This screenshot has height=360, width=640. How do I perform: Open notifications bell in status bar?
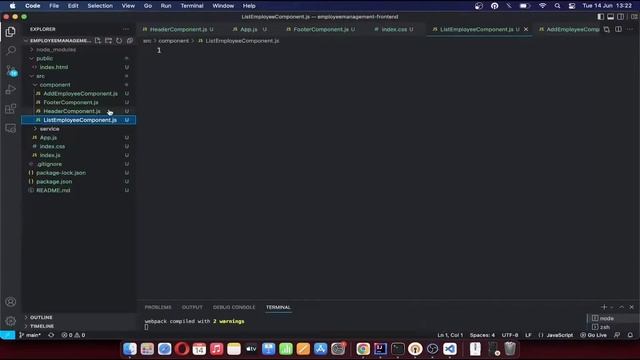tap(630, 335)
